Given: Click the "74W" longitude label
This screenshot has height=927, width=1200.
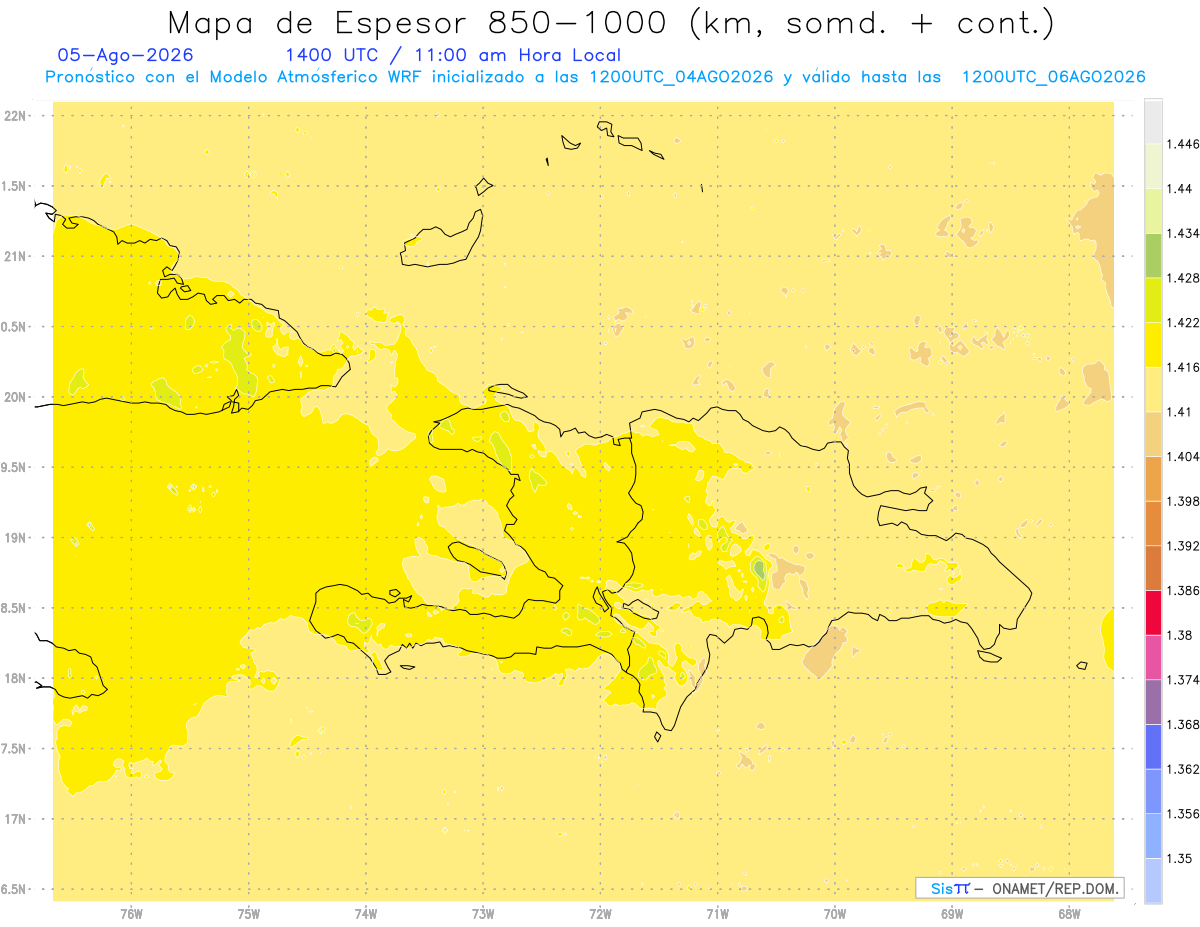Looking at the screenshot, I should [366, 914].
